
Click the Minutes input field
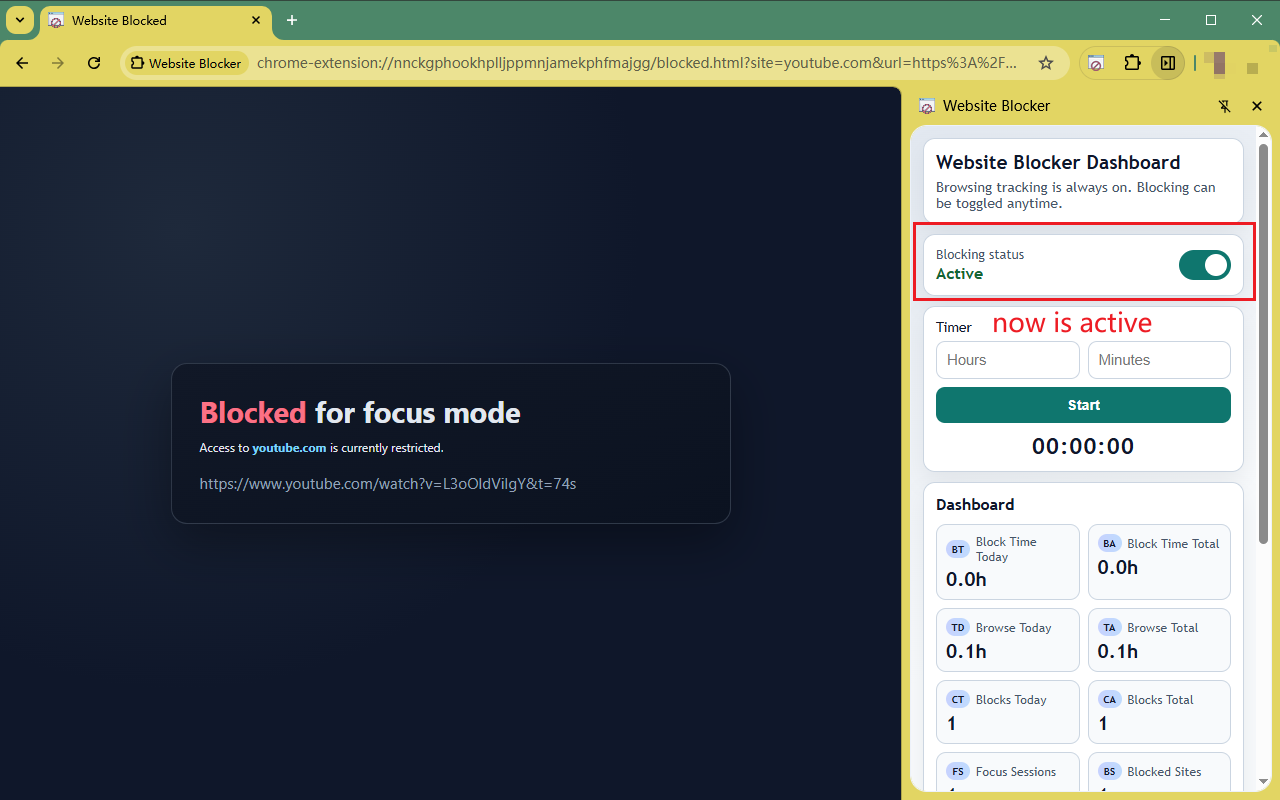(1159, 360)
